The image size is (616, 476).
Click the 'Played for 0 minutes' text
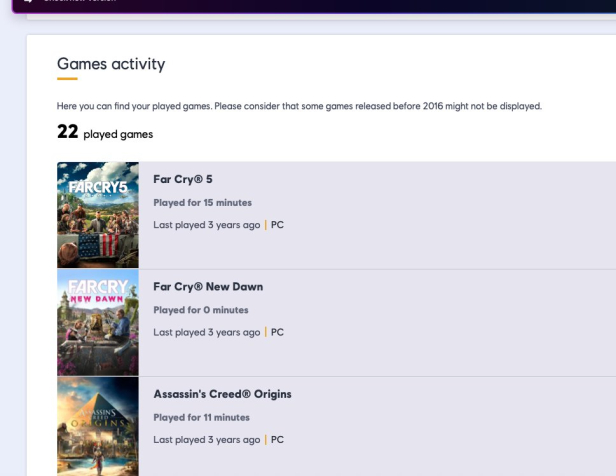200,310
